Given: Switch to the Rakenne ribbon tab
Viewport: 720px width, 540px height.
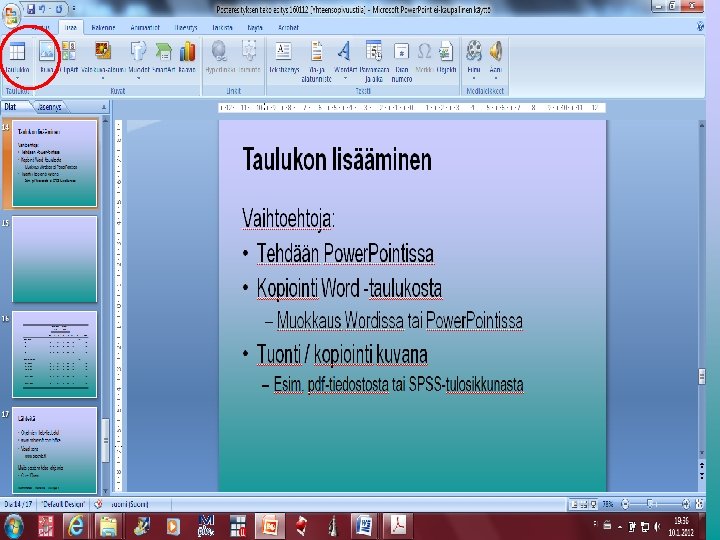Looking at the screenshot, I should (103, 28).
